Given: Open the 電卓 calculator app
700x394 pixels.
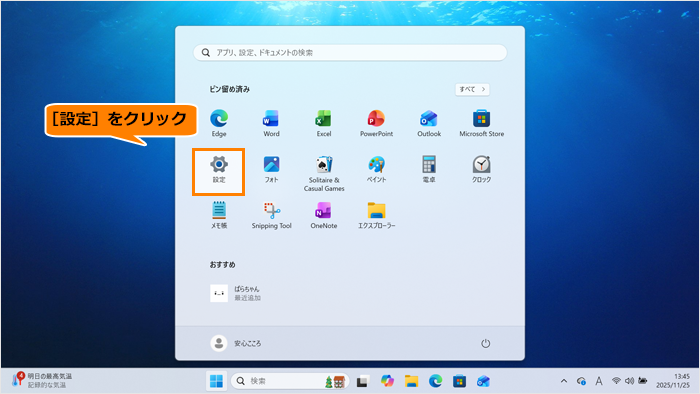Looking at the screenshot, I should tap(429, 170).
